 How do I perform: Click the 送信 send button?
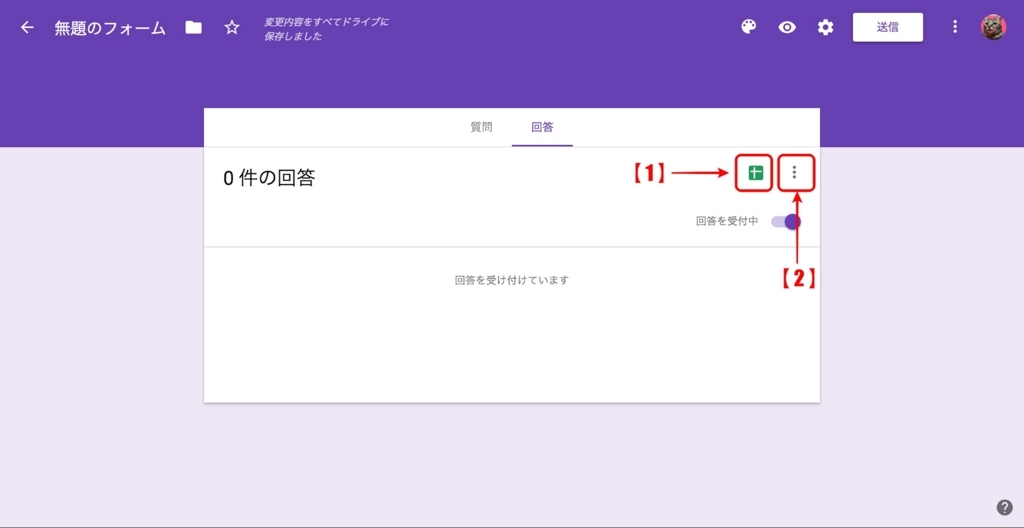coord(888,27)
